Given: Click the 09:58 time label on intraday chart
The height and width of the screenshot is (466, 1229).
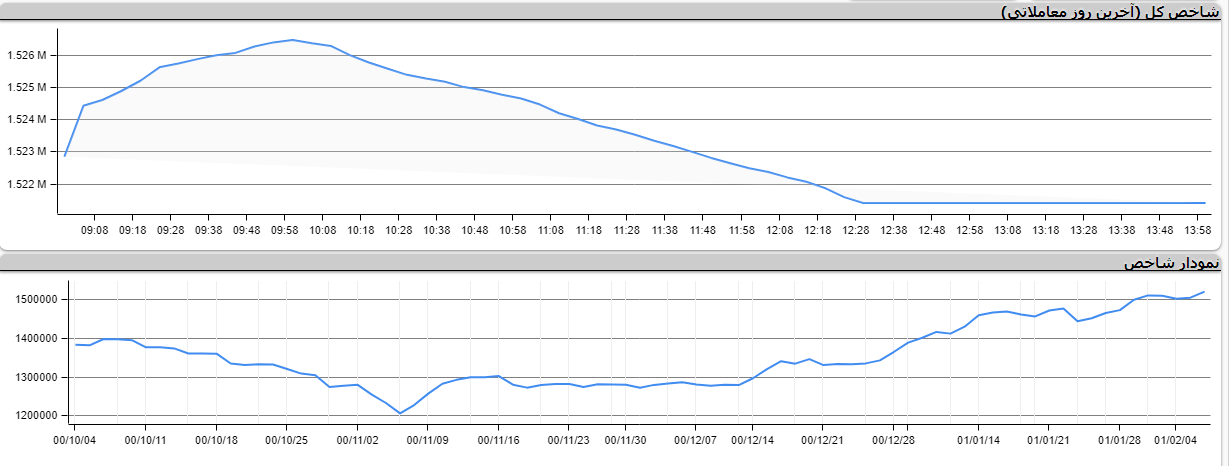Looking at the screenshot, I should pos(284,230).
